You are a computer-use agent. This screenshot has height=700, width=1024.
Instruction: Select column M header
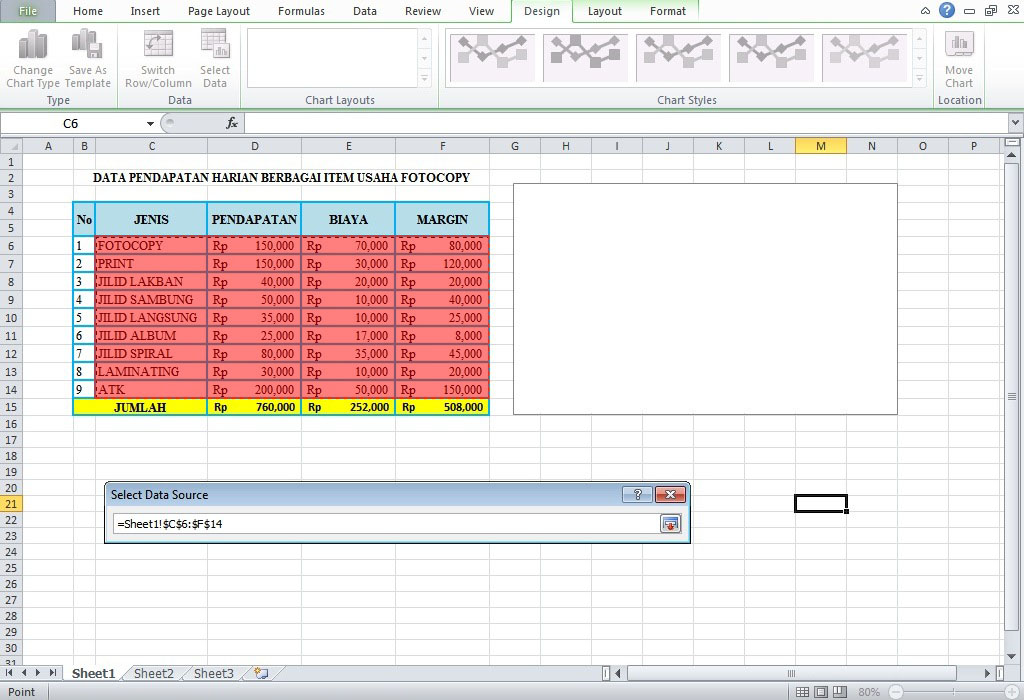click(x=821, y=146)
